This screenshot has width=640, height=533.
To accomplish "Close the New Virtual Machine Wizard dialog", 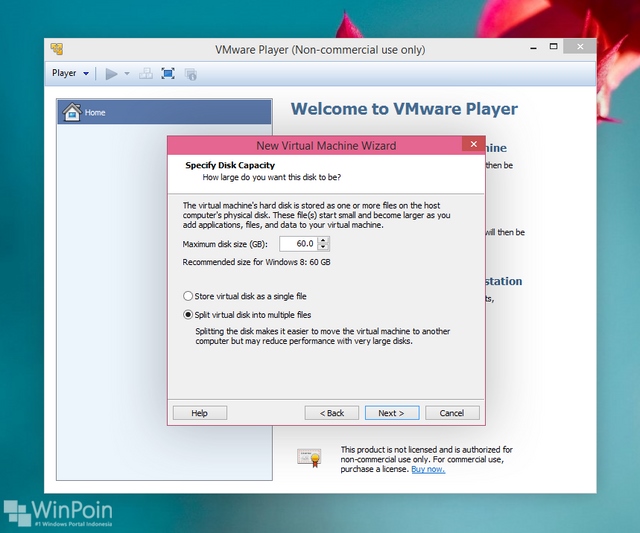I will [473, 144].
